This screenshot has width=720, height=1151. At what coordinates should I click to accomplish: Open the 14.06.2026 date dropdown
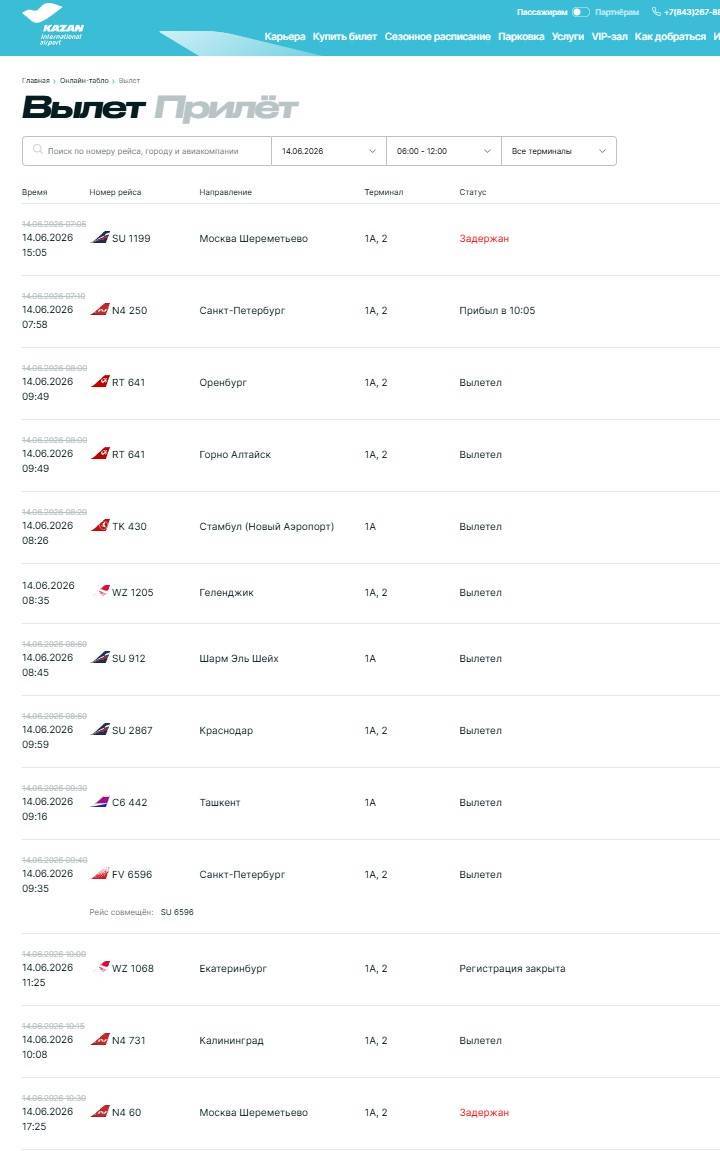(329, 151)
